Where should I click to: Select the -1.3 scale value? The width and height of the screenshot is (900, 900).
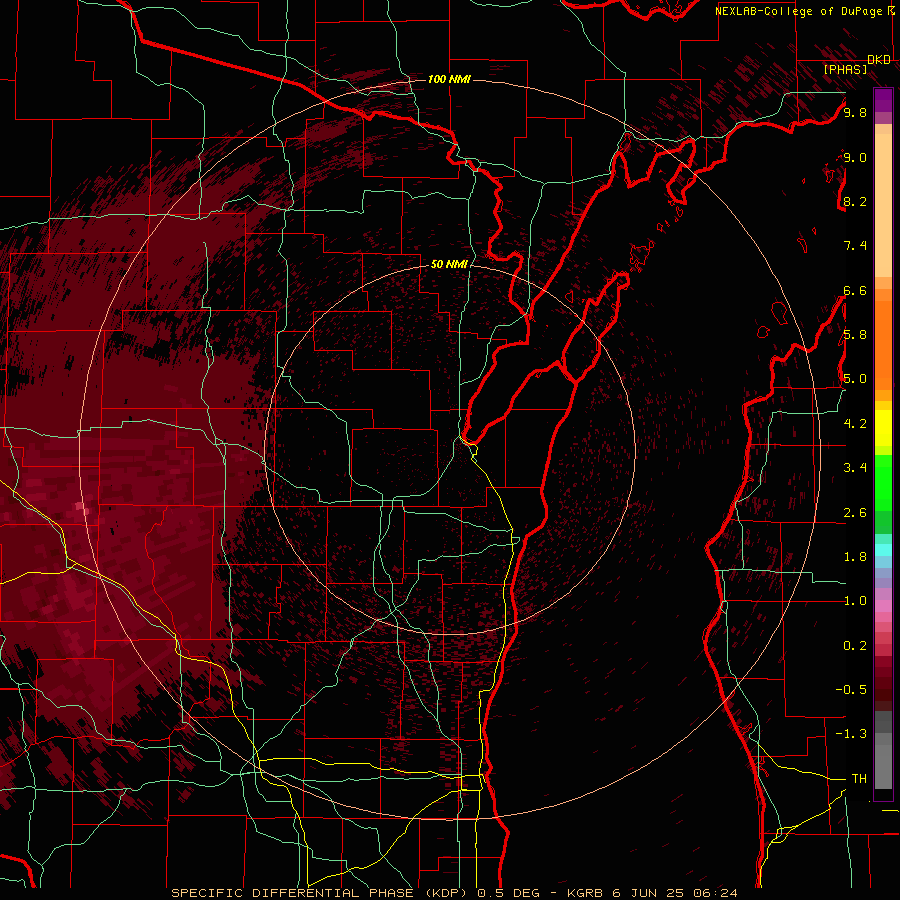pos(851,734)
